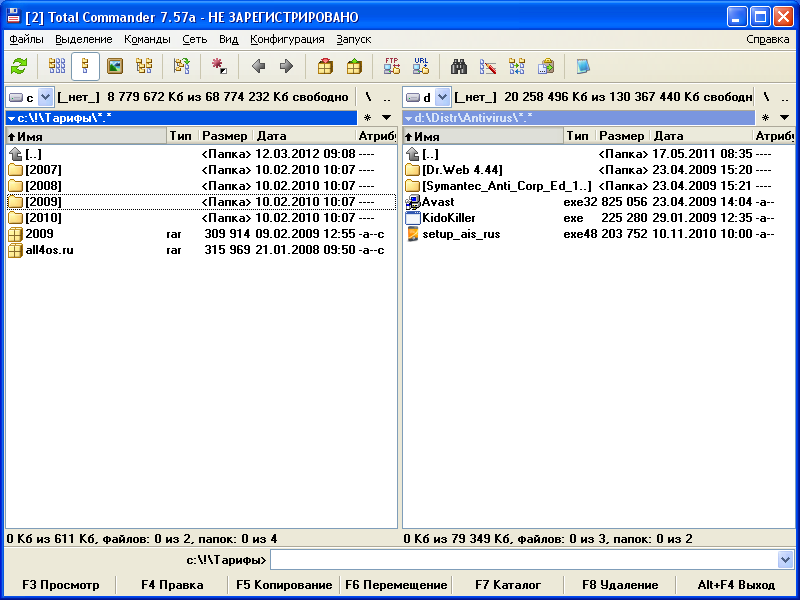Open the Команды menu

tap(147, 39)
